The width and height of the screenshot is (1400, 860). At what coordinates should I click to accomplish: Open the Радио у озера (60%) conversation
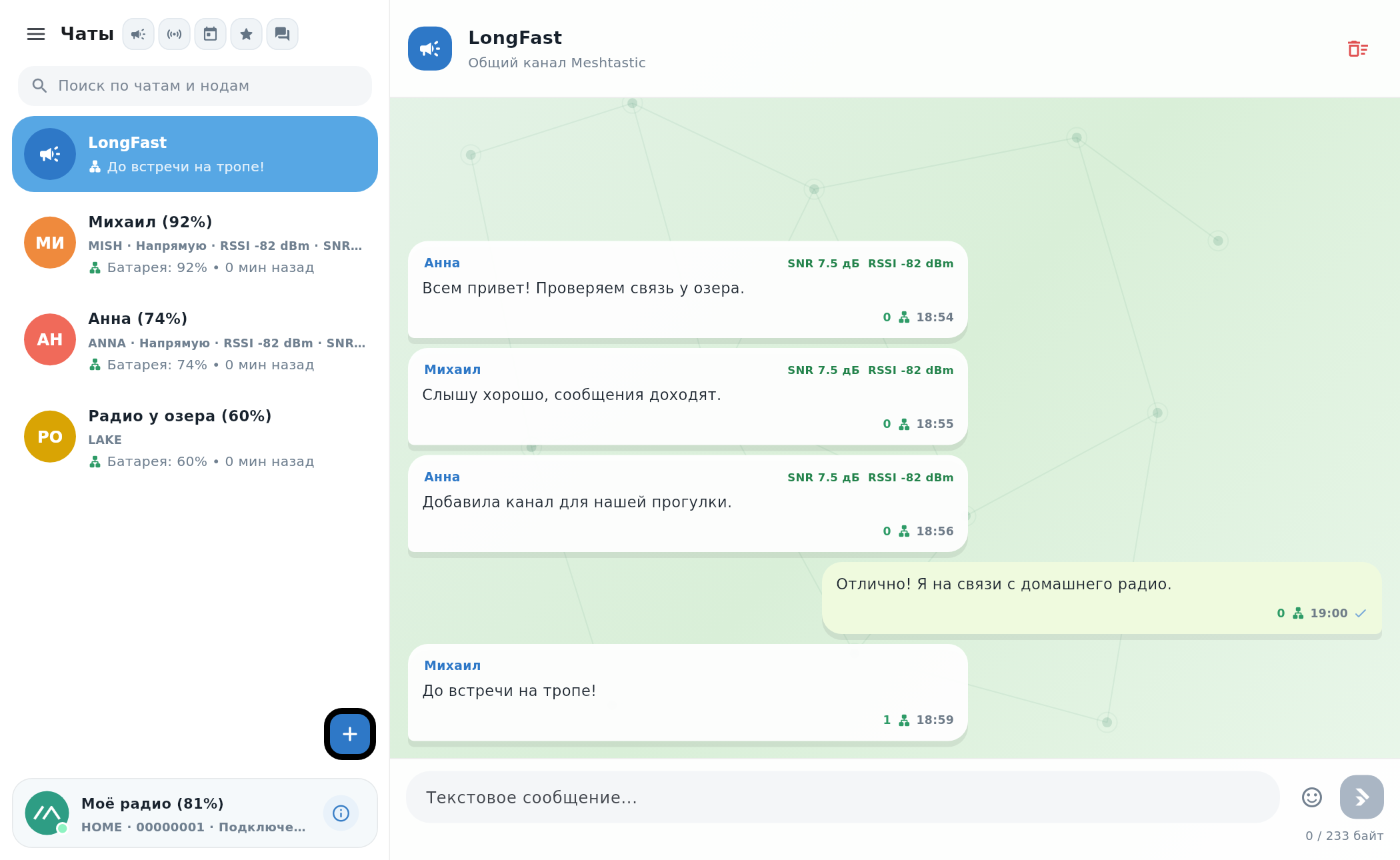click(x=195, y=438)
